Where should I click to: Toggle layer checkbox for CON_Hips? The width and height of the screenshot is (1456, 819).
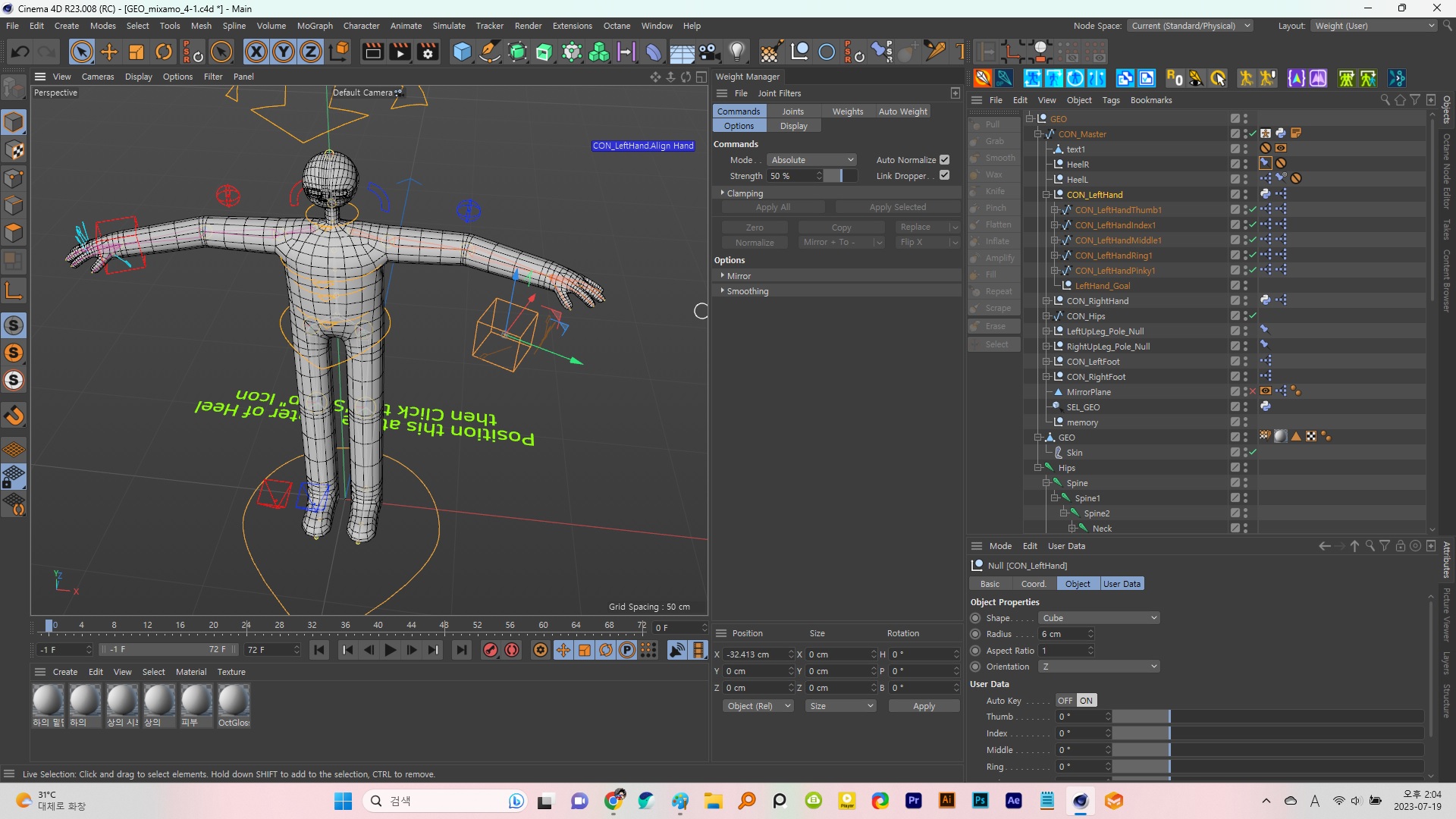(x=1235, y=316)
